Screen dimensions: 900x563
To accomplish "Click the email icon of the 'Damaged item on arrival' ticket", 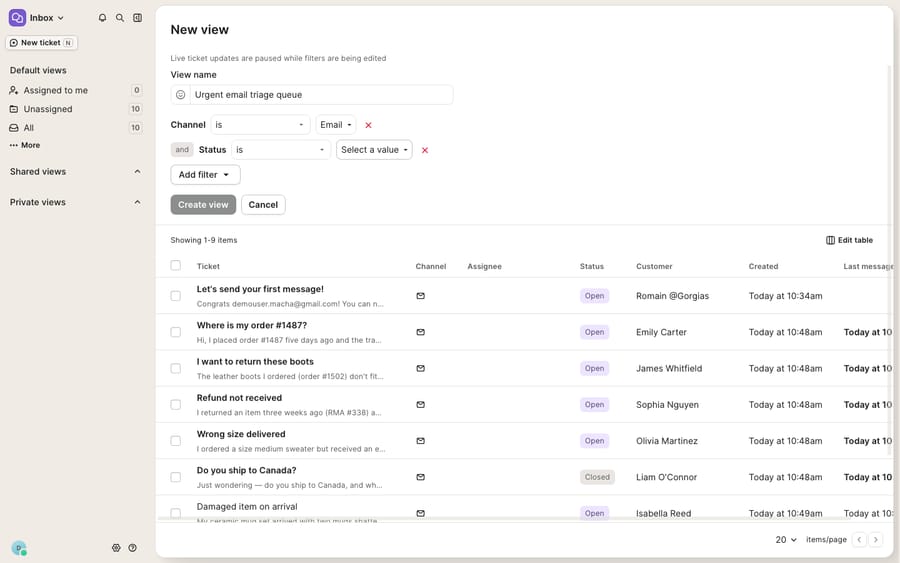I will (x=421, y=513).
